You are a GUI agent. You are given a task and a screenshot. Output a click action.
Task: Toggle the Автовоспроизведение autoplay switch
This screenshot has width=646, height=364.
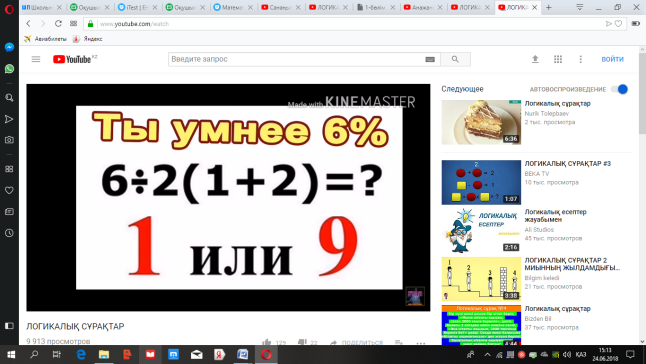coord(619,89)
